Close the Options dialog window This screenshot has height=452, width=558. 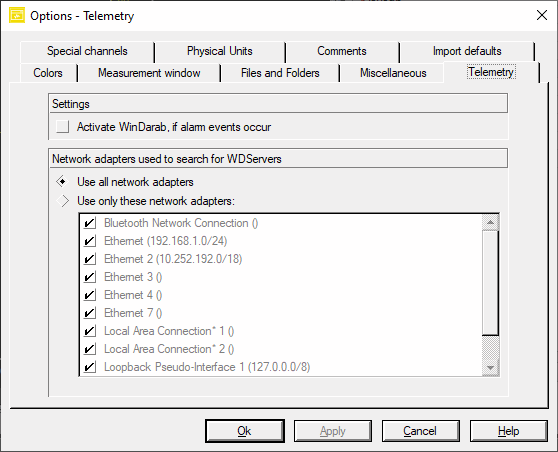pyautogui.click(x=542, y=15)
